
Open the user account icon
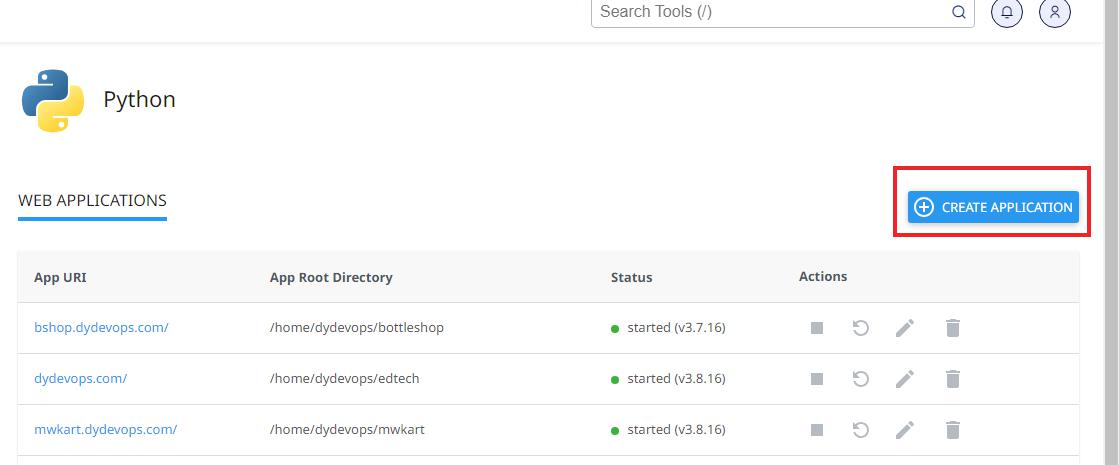coord(1055,12)
